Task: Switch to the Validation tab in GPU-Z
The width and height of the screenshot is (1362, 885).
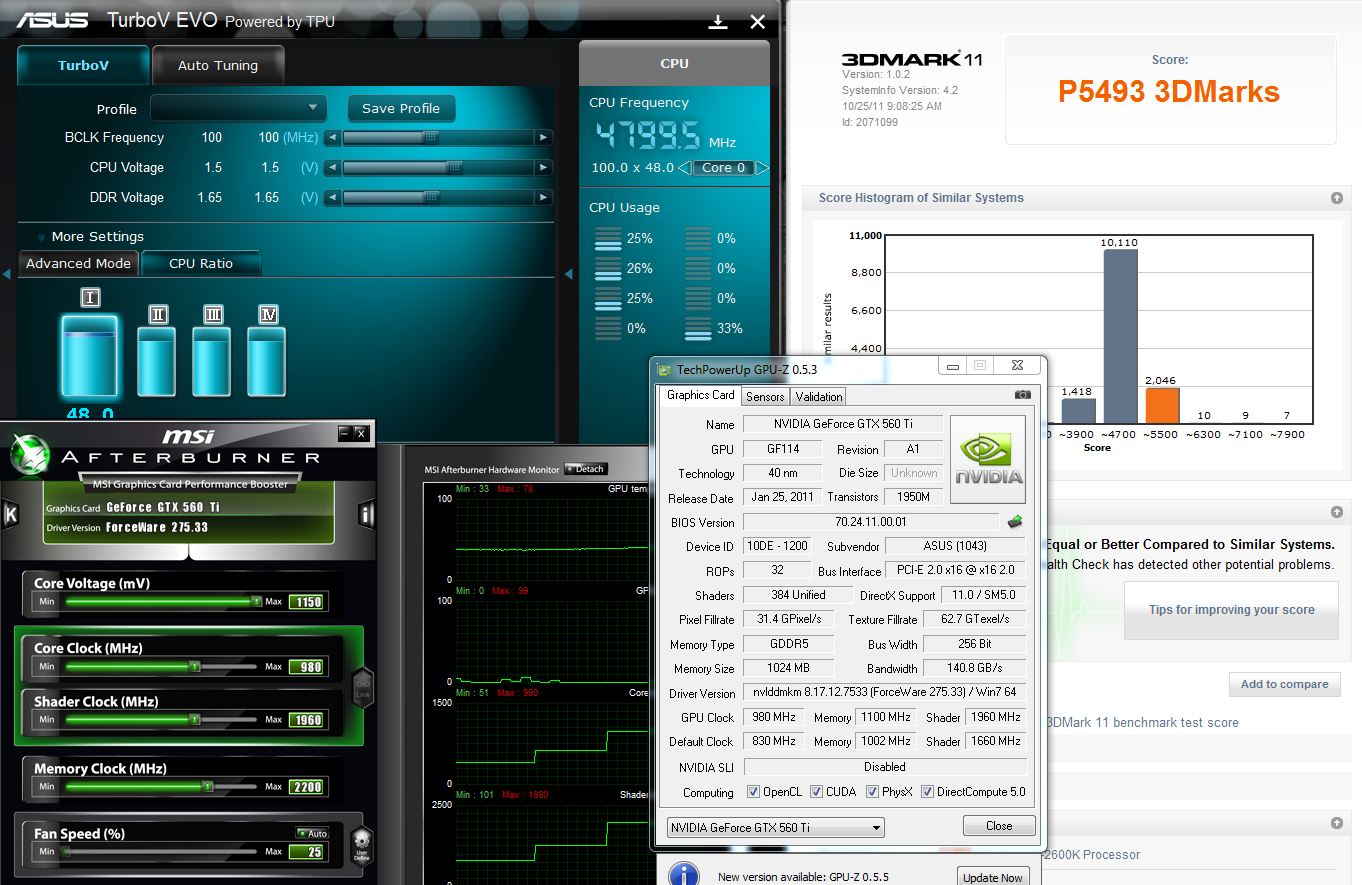Action: coord(819,397)
